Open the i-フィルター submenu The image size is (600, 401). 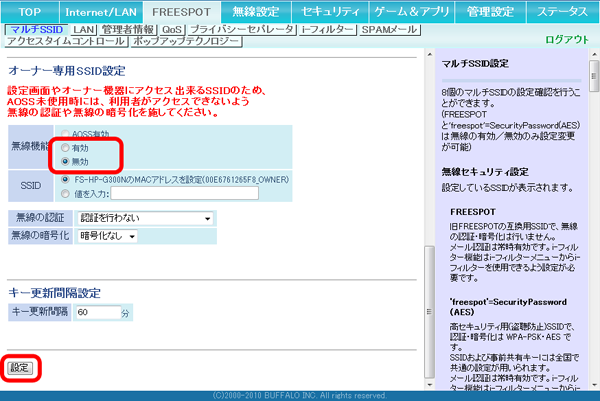tap(328, 29)
